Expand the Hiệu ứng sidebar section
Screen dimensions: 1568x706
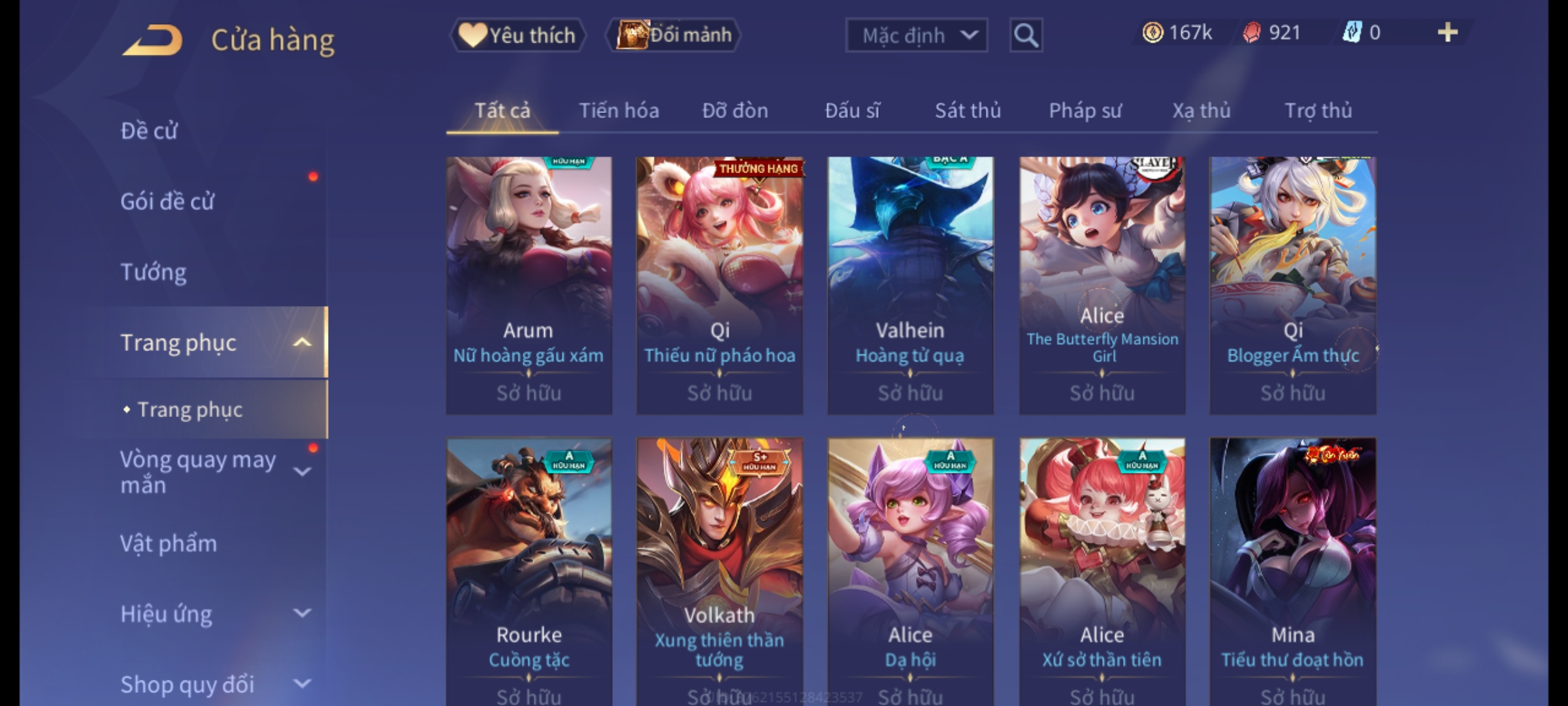click(302, 613)
